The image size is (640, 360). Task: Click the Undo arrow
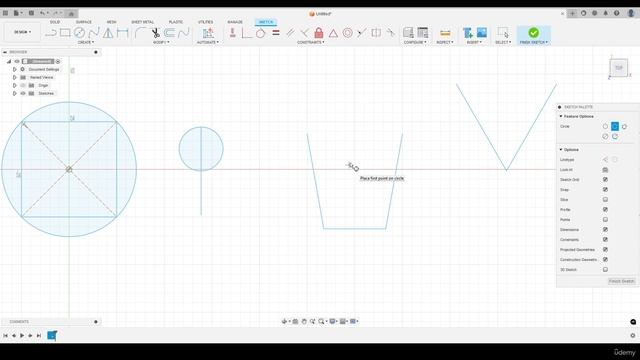click(42, 13)
